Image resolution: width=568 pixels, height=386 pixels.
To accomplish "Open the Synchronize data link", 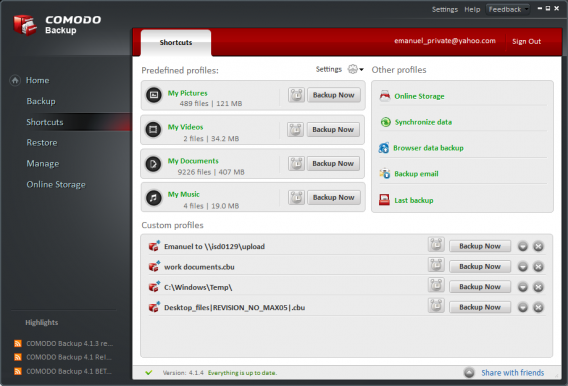I will coord(423,122).
